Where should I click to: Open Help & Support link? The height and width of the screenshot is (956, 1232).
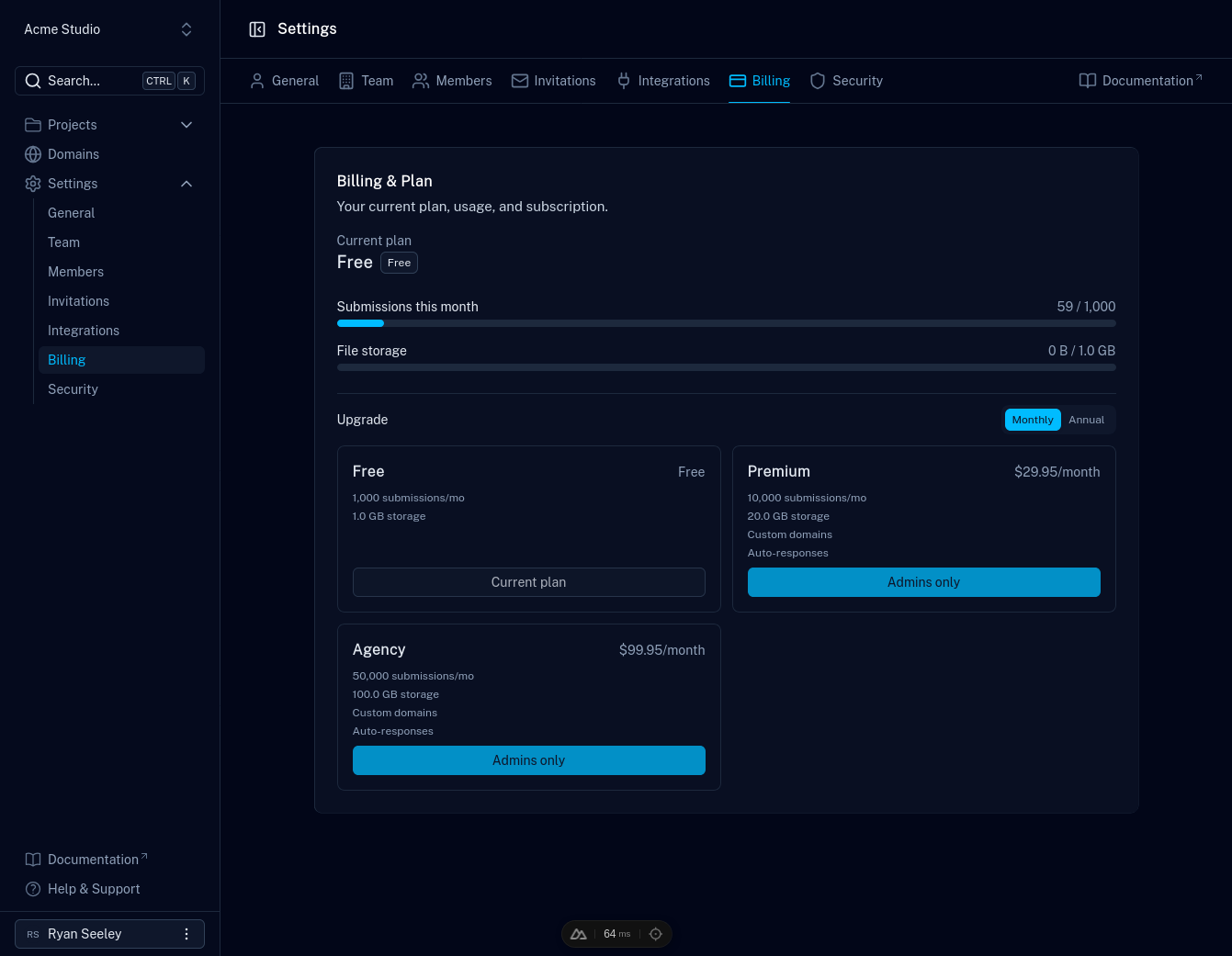point(109,889)
